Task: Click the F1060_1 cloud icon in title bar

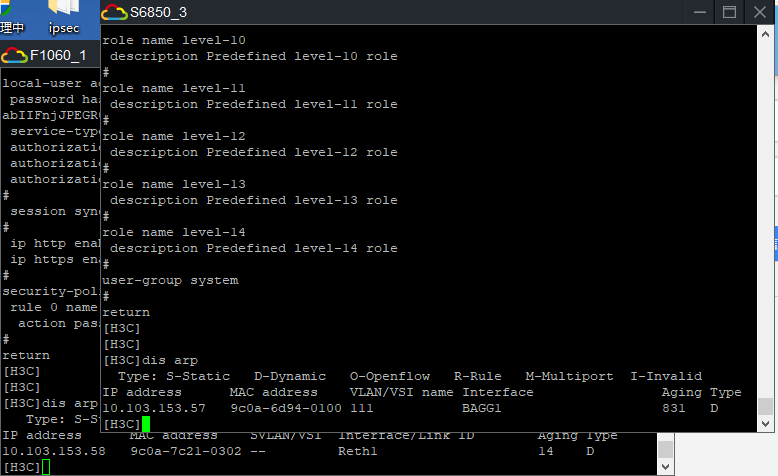Action: [14, 55]
